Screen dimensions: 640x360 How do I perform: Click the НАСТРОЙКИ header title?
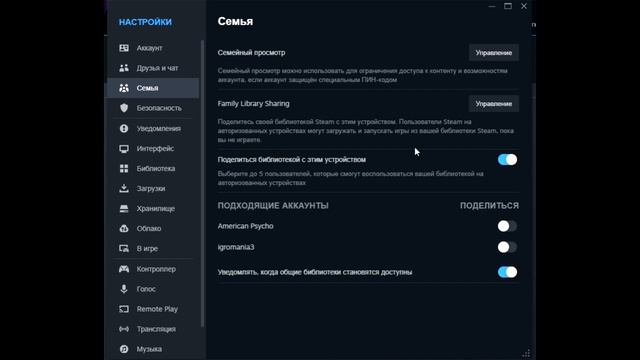[145, 22]
